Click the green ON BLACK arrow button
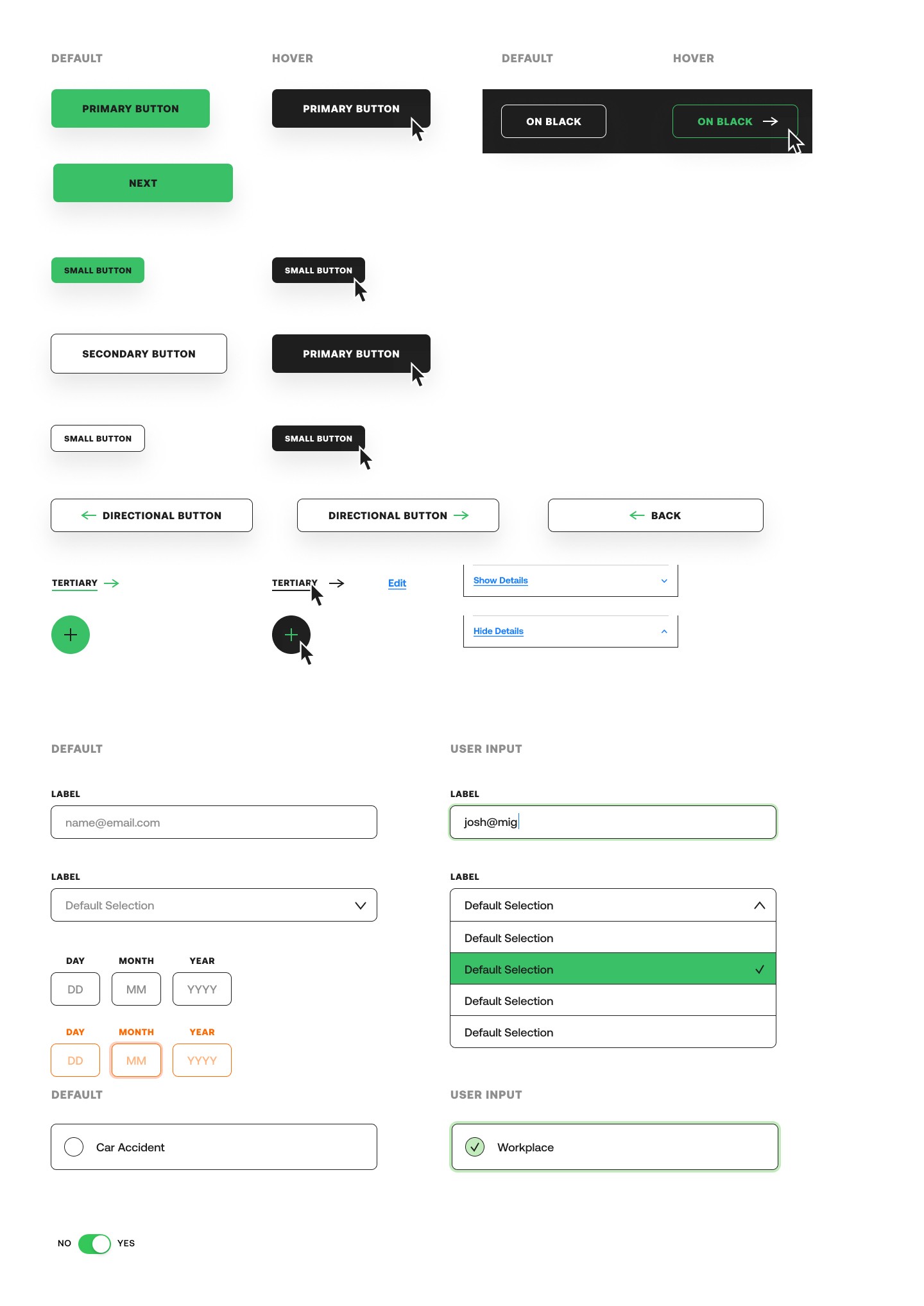The height and width of the screenshot is (1306, 924). coord(735,121)
